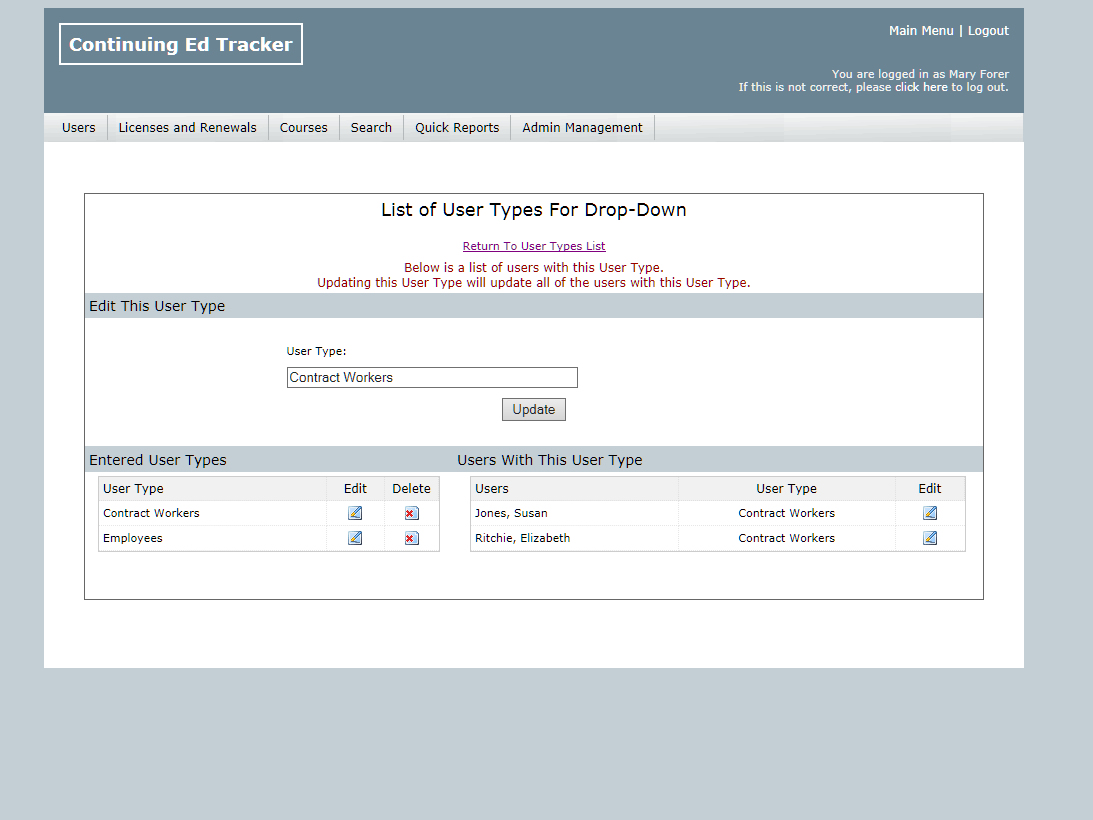This screenshot has height=820, width=1093.
Task: Open the Admin Management menu
Action: pos(582,128)
